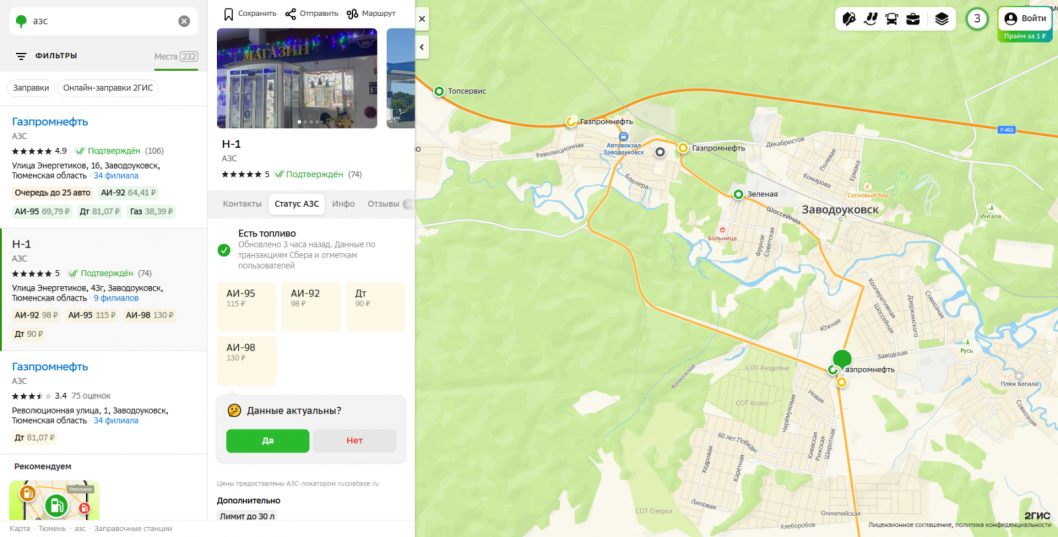Image resolution: width=1058 pixels, height=537 pixels.
Task: Click the Газ 38,39 ₽ price chip
Action: pos(150,212)
